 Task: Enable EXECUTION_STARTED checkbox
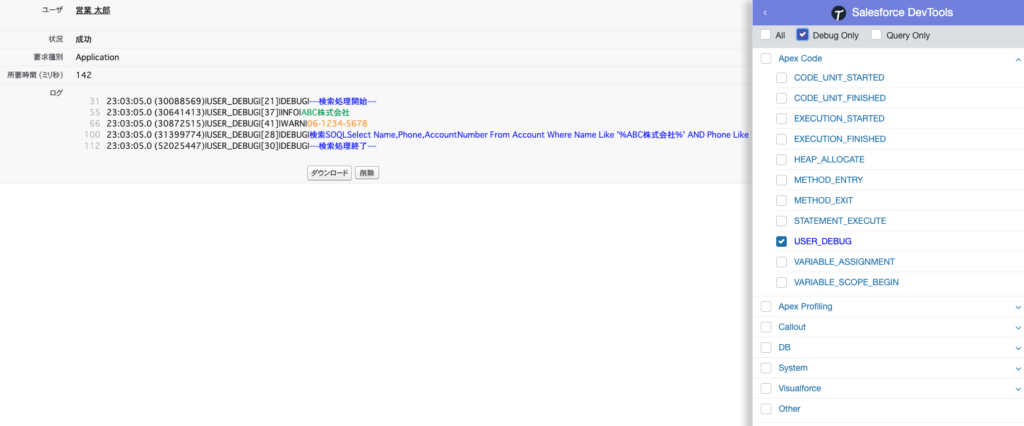point(781,119)
